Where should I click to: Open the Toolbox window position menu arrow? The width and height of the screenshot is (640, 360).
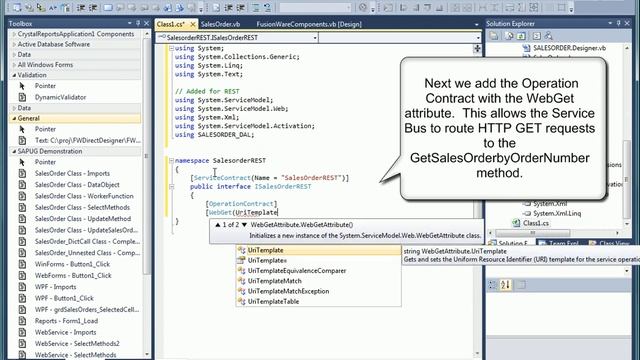[130, 24]
